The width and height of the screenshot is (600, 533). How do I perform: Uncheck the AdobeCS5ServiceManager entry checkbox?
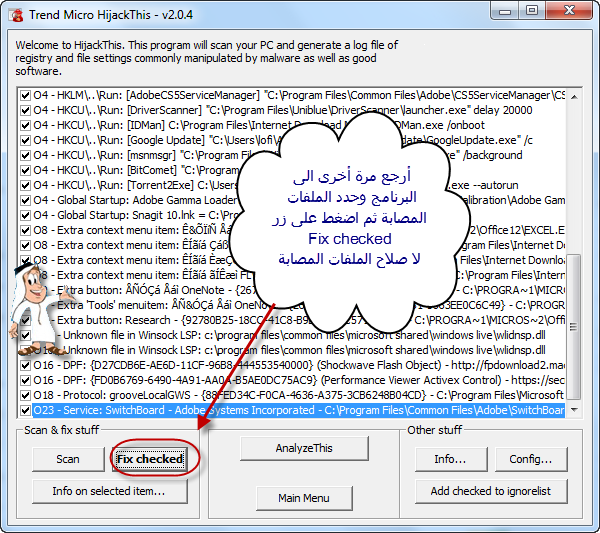tap(25, 95)
